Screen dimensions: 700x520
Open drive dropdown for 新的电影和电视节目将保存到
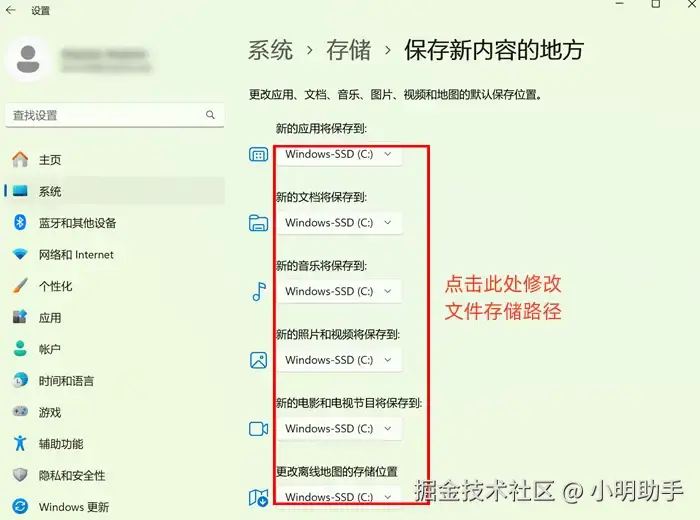point(339,429)
